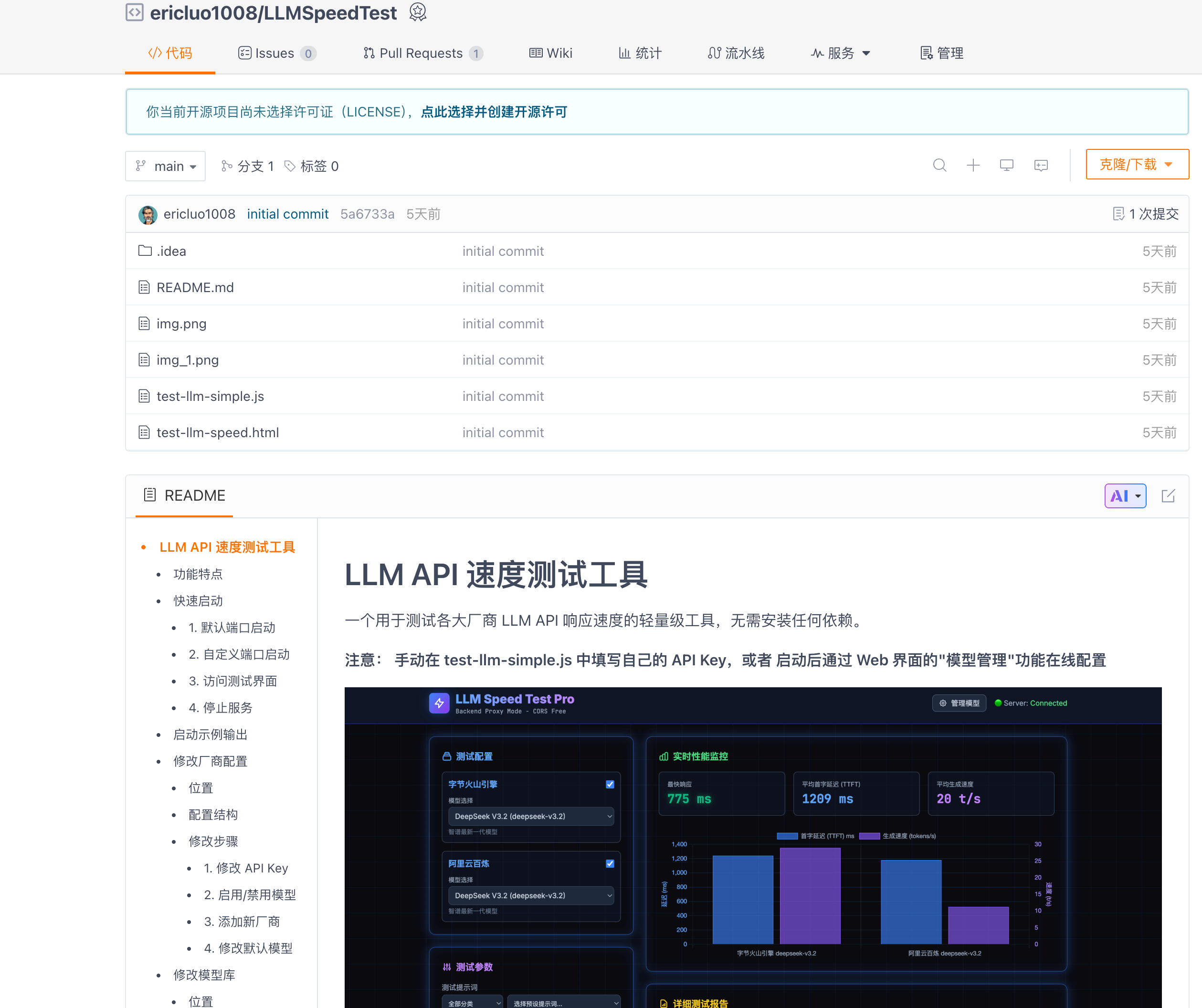This screenshot has height=1008, width=1202.
Task: Click the file icon for img.png
Action: pyautogui.click(x=144, y=324)
